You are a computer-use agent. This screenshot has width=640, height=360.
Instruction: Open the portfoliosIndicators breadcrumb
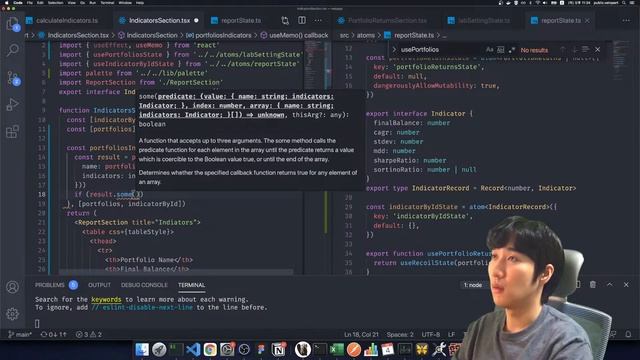[x=219, y=36]
